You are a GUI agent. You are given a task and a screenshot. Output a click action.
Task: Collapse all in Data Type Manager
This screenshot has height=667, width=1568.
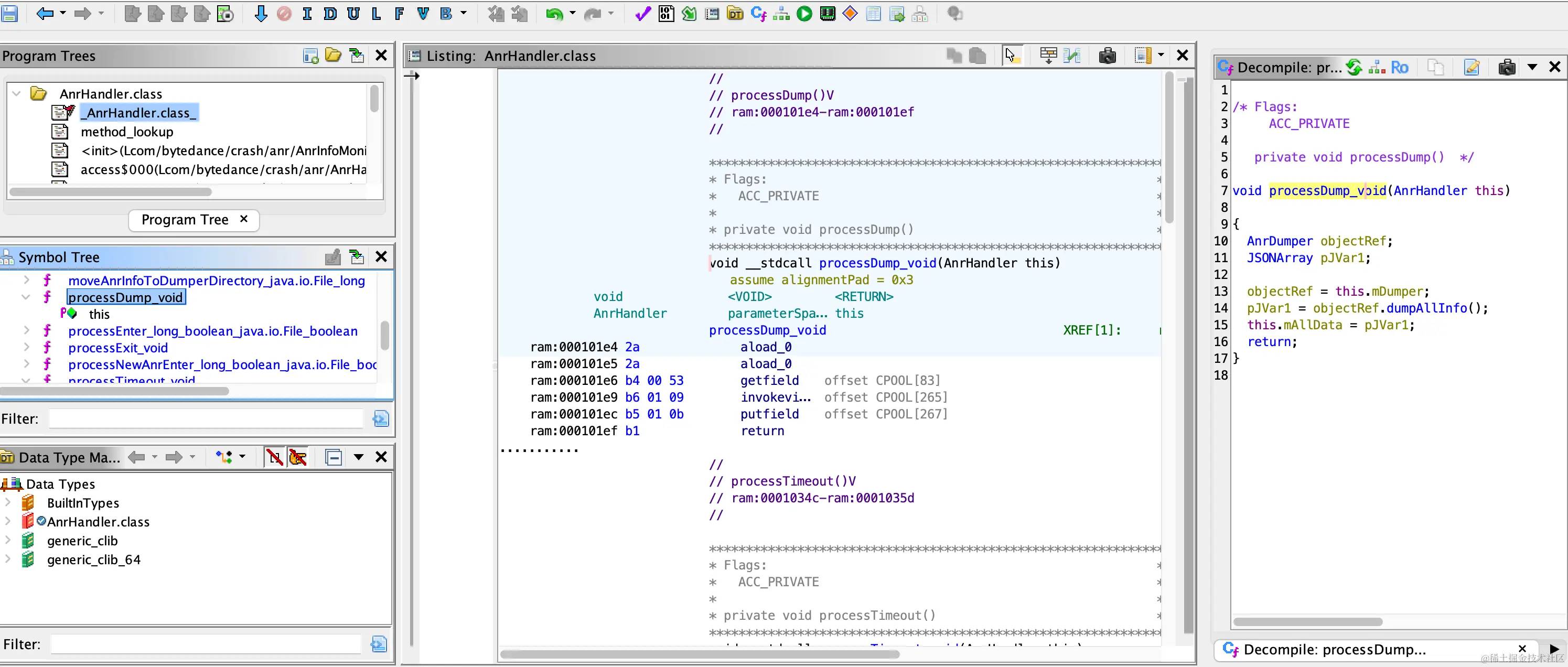pyautogui.click(x=333, y=457)
